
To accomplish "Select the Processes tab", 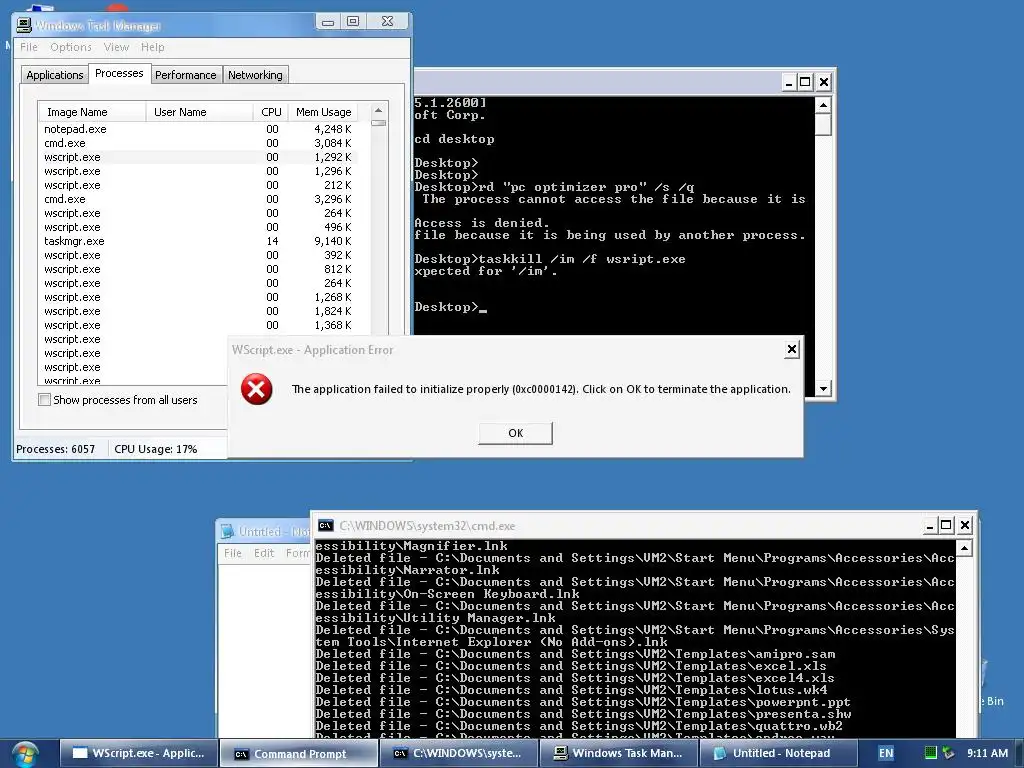I will tap(119, 73).
